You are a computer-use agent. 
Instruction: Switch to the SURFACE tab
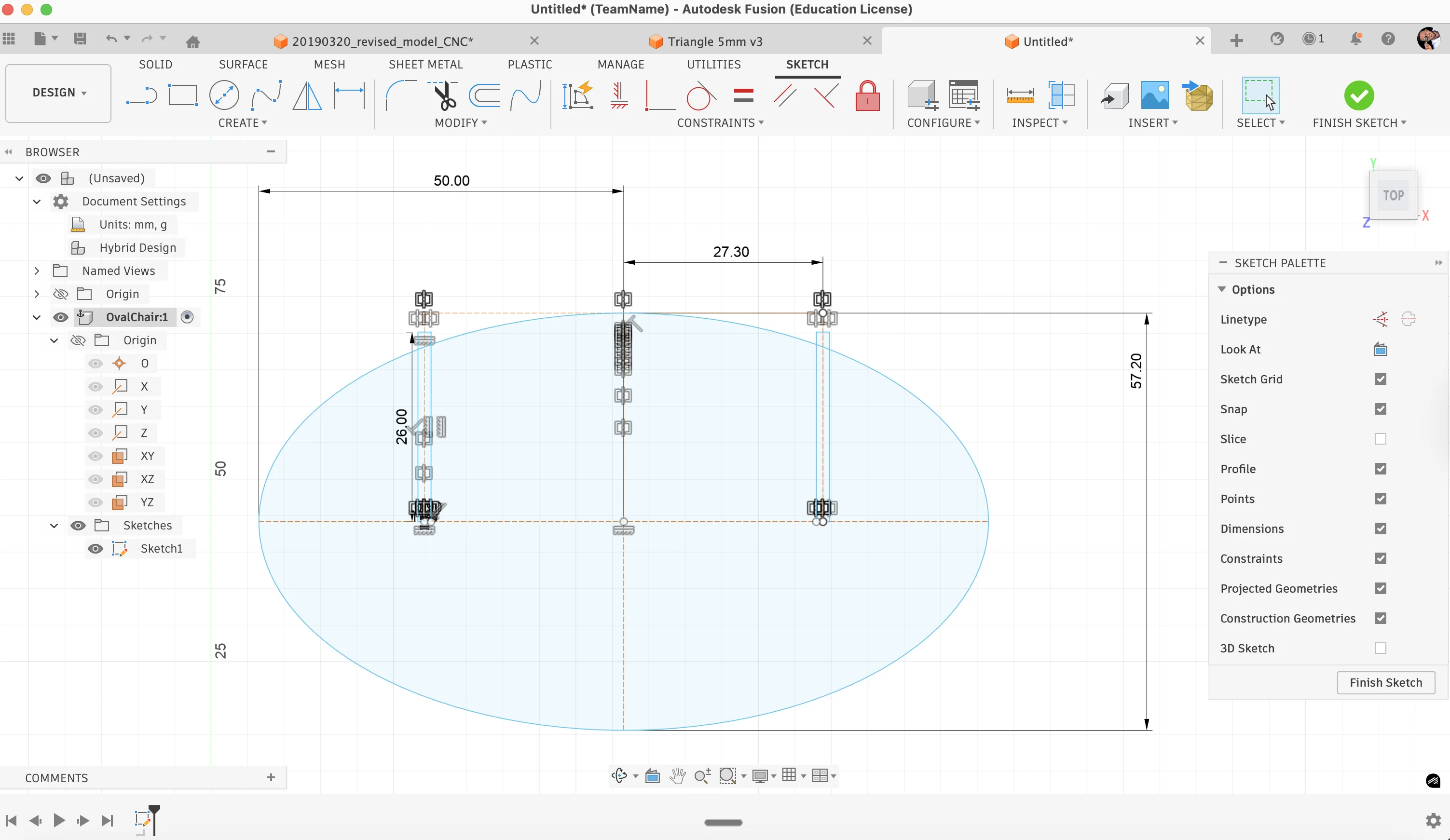[x=243, y=65]
